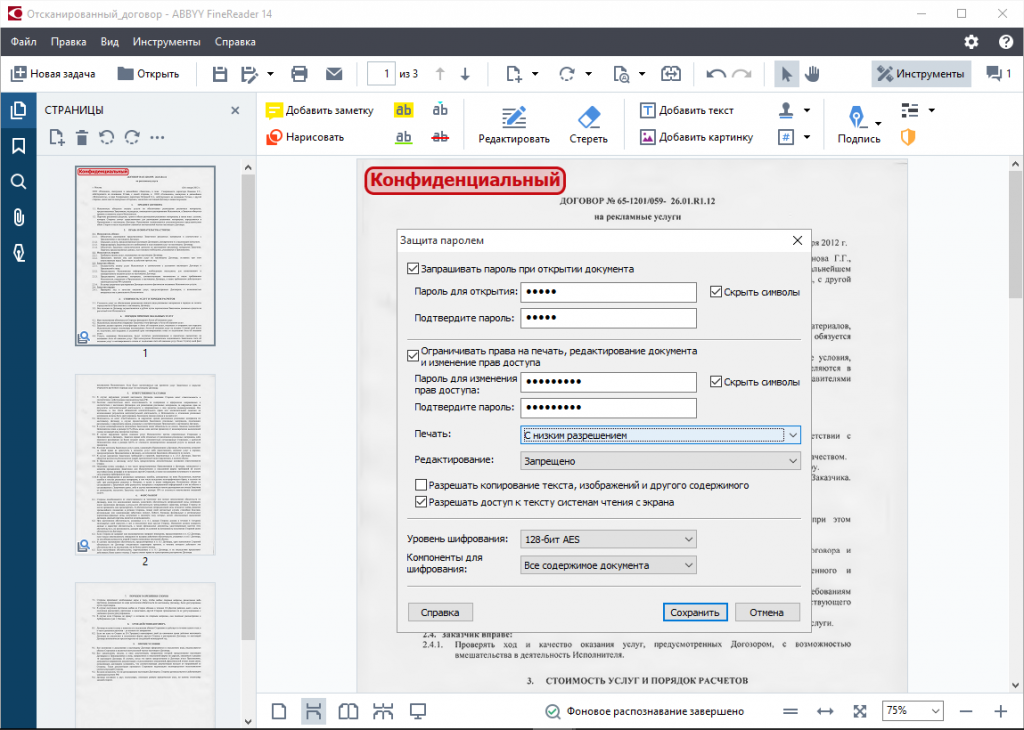The image size is (1024, 730).
Task: Click the zoom in plus button
Action: tap(1000, 711)
